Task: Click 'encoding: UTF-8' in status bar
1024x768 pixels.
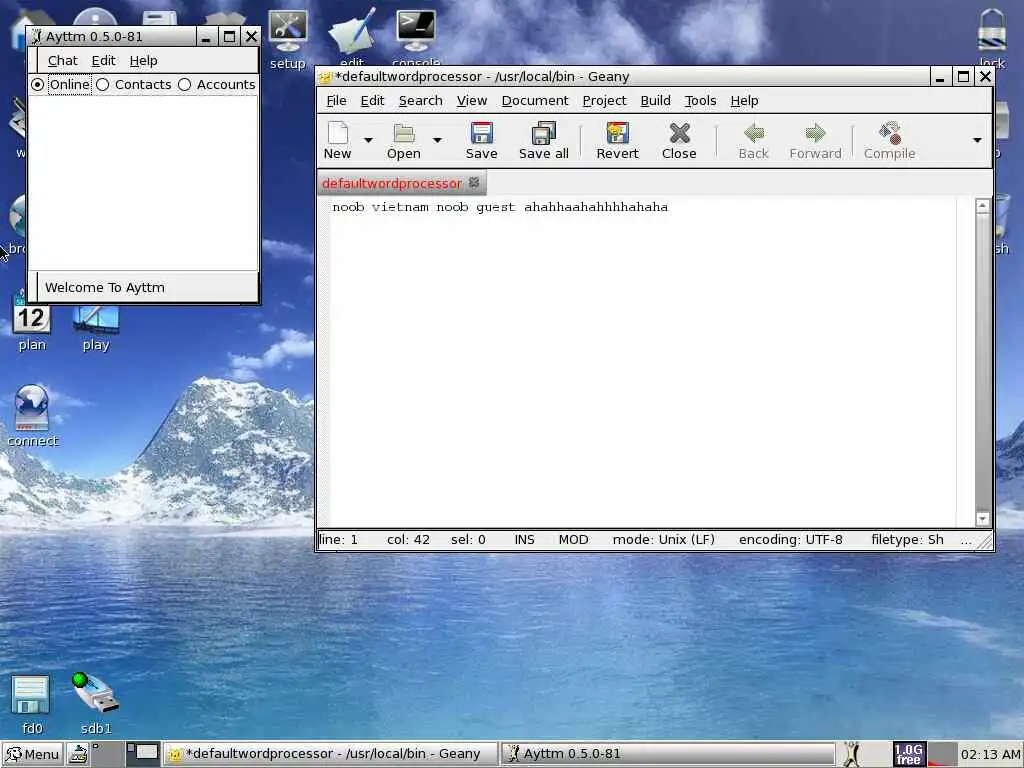Action: click(x=790, y=540)
